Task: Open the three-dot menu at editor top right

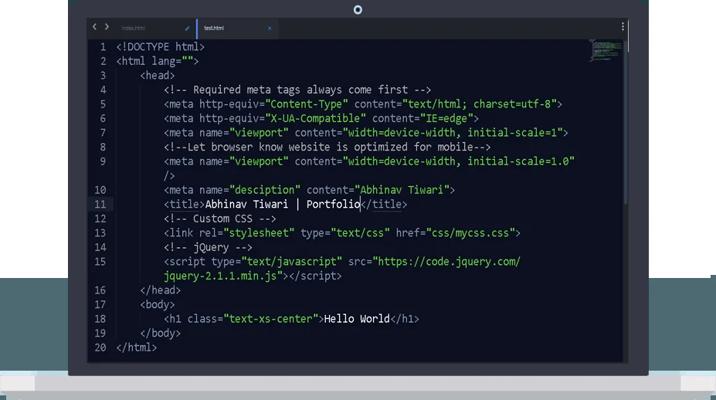Action: [622, 27]
